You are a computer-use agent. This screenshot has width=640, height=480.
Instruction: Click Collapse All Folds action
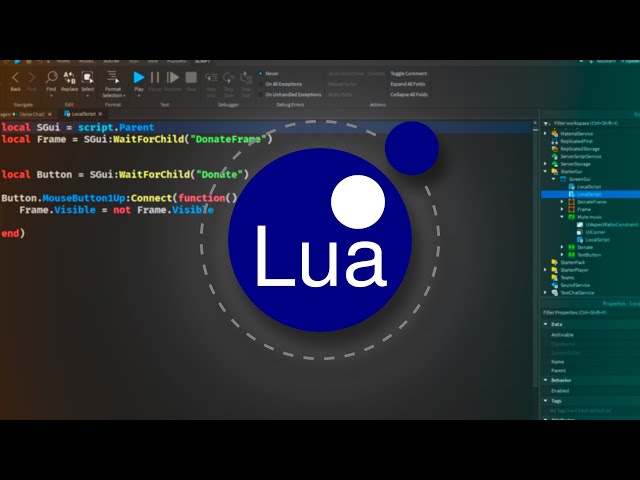pyautogui.click(x=409, y=95)
